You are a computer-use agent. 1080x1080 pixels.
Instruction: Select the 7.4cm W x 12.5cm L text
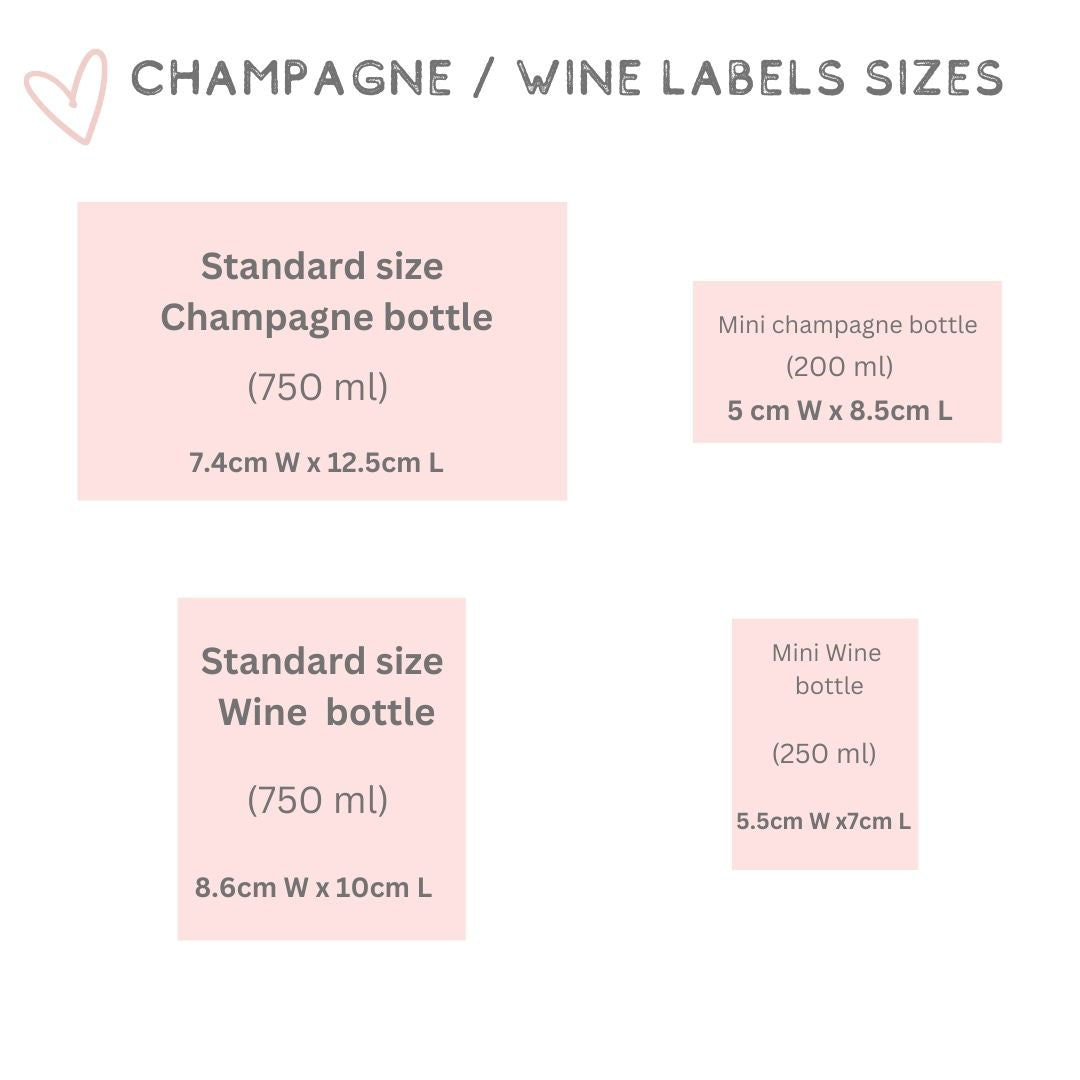316,463
